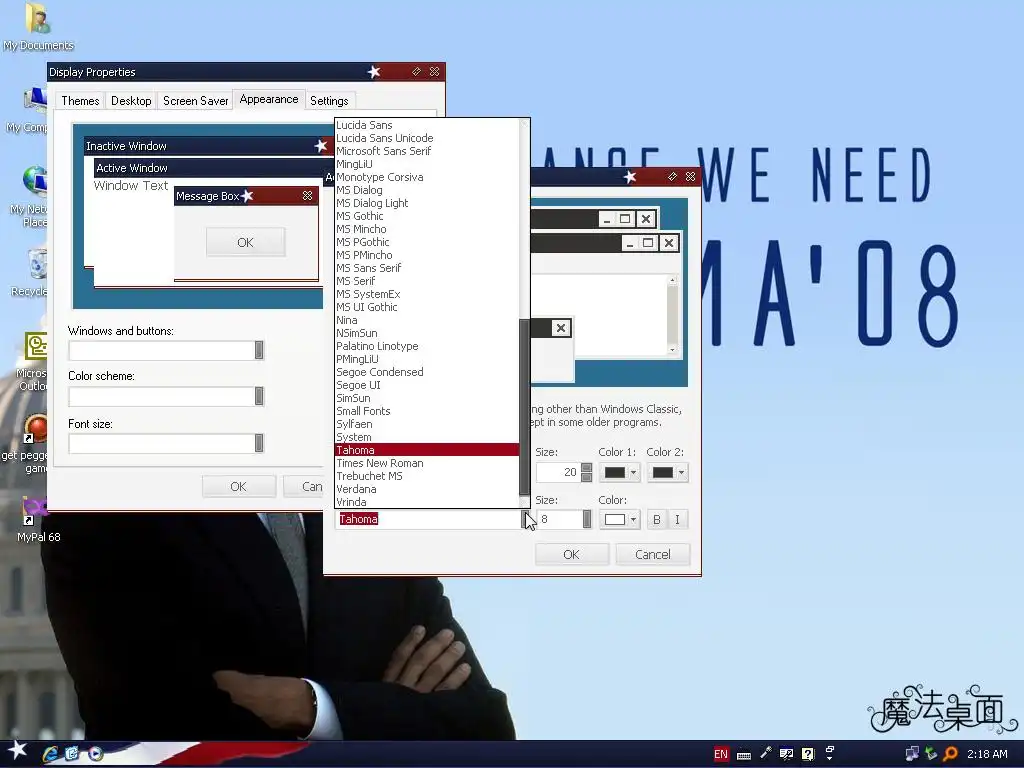Screen dimensions: 1024x768
Task: Click the help icon on Display Properties title bar
Action: click(416, 71)
